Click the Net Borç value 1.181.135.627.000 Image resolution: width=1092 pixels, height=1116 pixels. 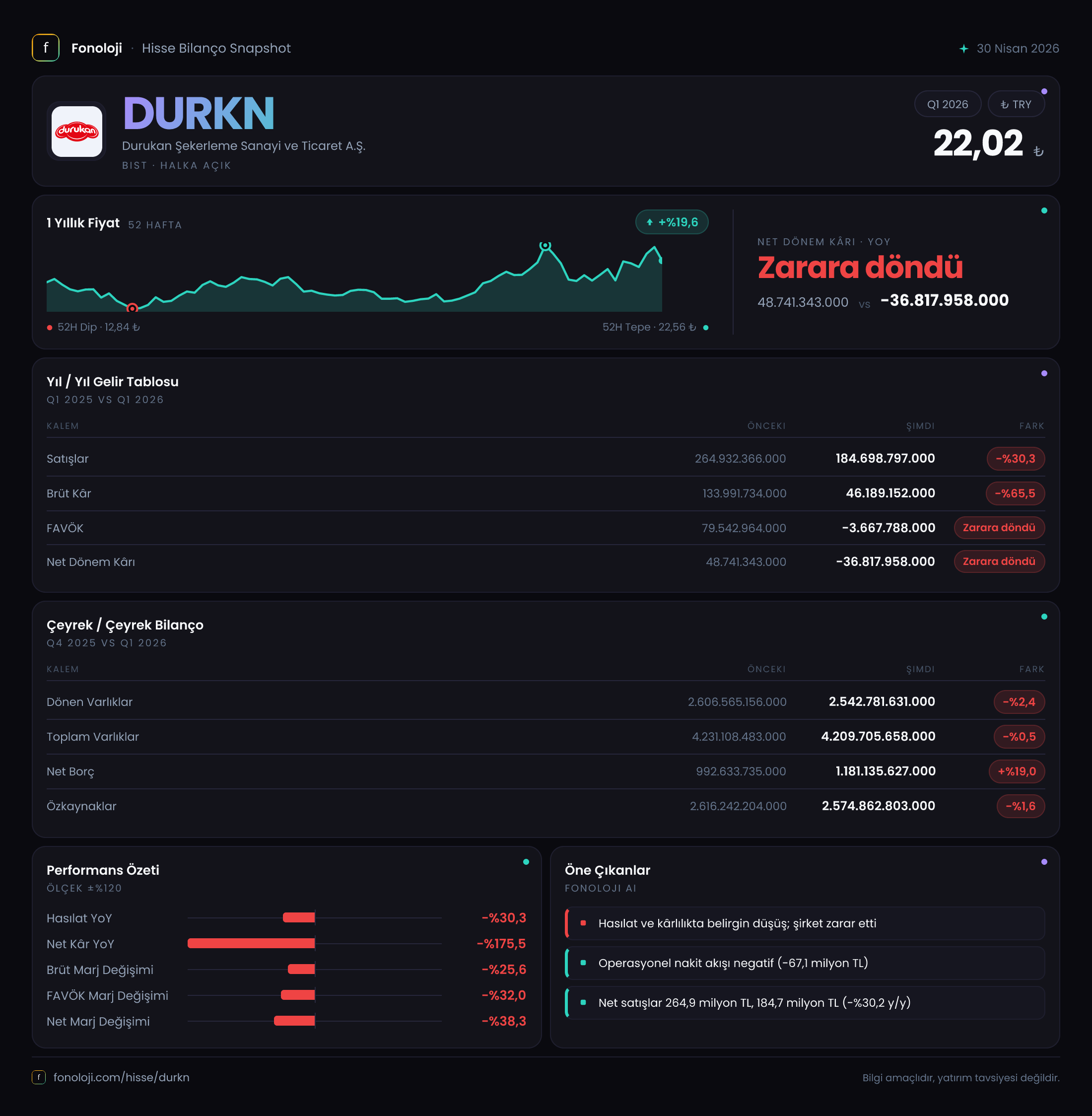pyautogui.click(x=886, y=771)
